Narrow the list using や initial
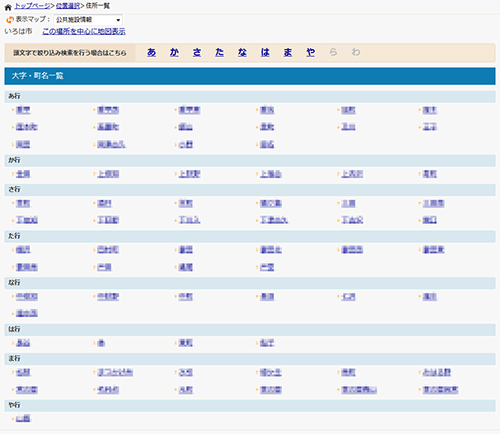 coord(310,52)
